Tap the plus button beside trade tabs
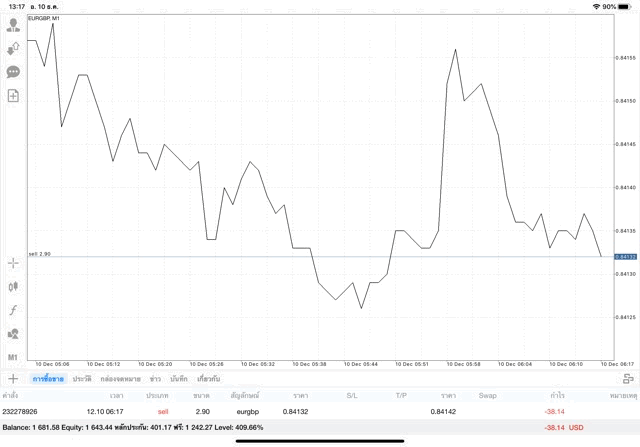 click(x=13, y=379)
